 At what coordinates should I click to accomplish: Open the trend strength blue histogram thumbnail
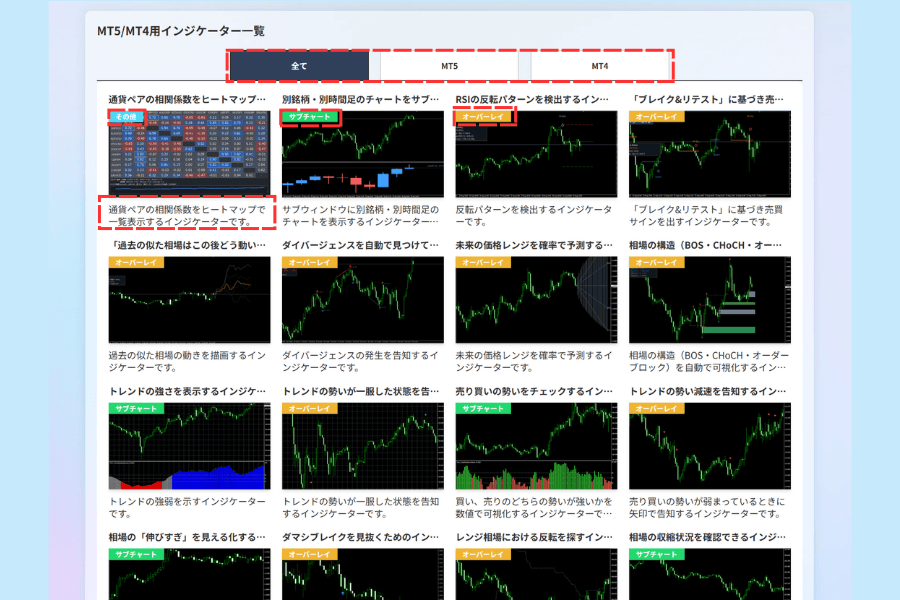coord(189,446)
